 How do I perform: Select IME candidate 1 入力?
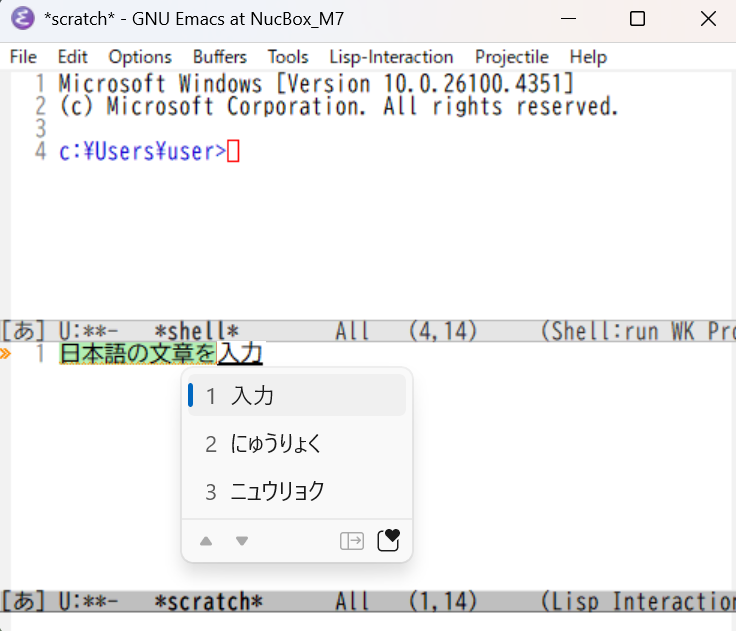click(297, 395)
